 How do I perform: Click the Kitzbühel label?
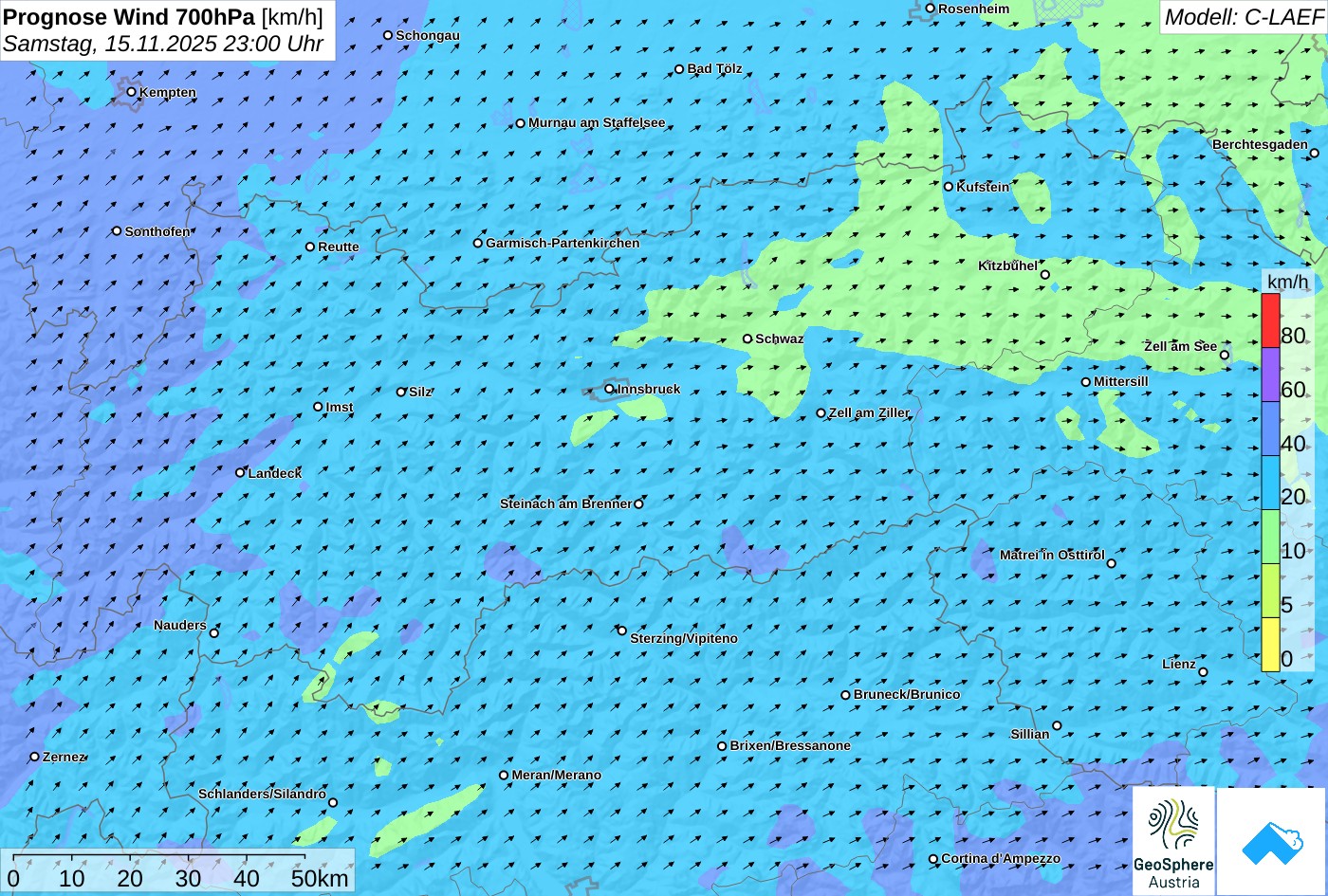[x=1007, y=265]
